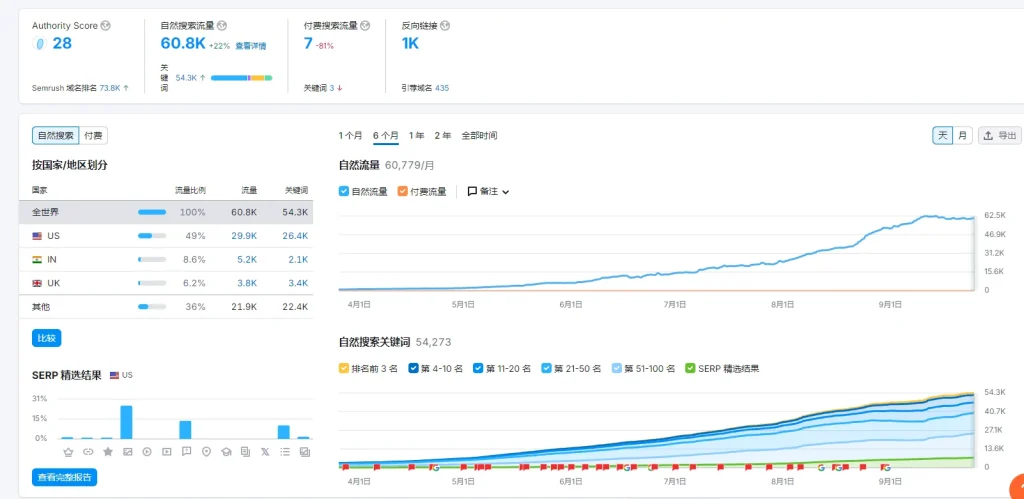This screenshot has height=499, width=1024.
Task: Click the image SERP feature icon
Action: (x=127, y=451)
